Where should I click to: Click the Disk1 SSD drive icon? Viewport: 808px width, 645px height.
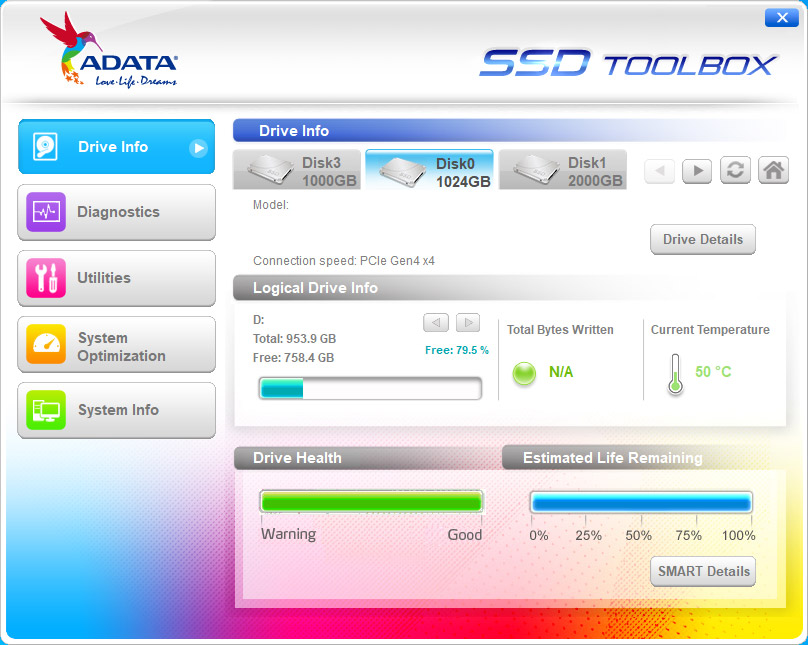536,171
